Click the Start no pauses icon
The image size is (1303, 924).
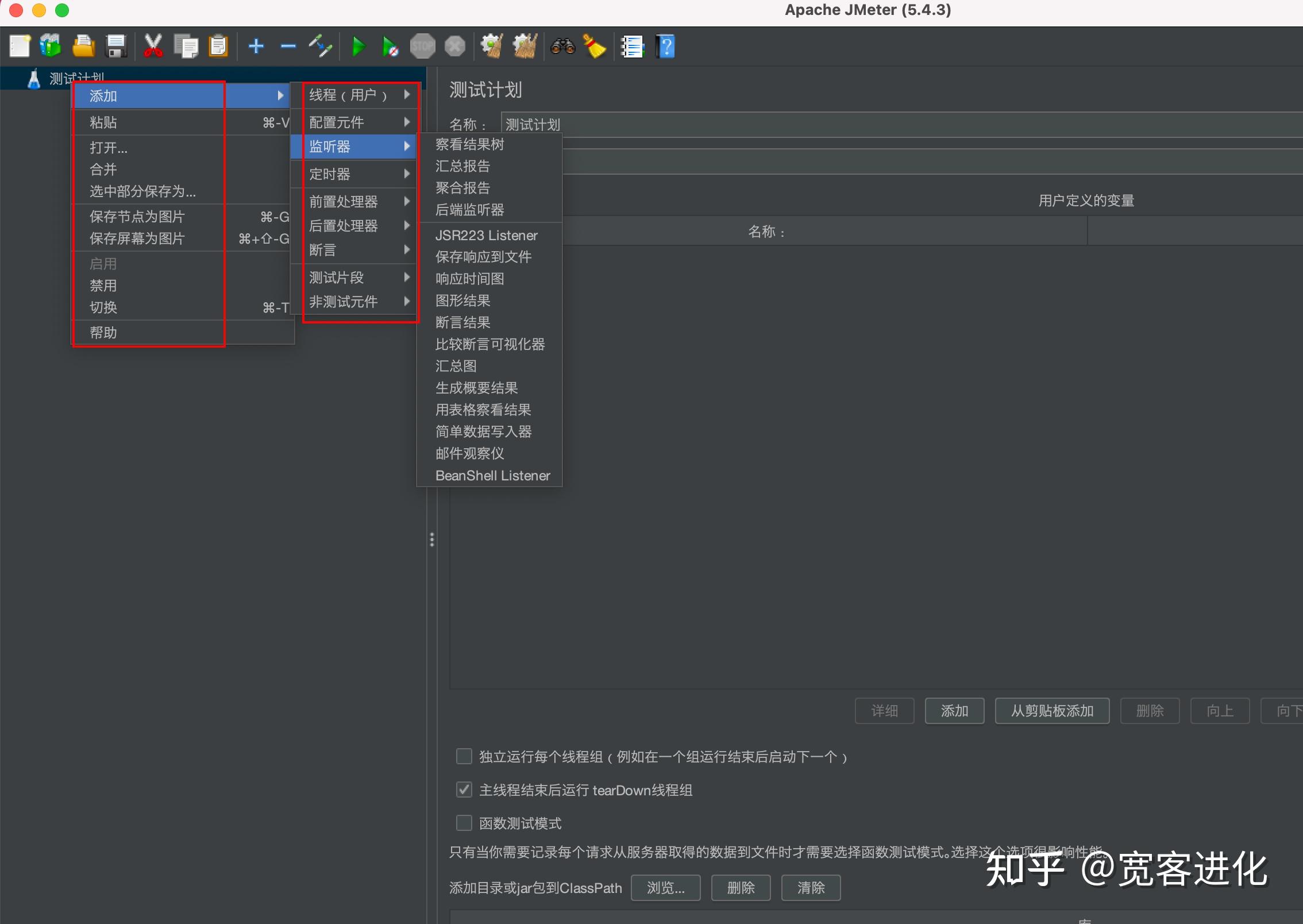coord(390,47)
